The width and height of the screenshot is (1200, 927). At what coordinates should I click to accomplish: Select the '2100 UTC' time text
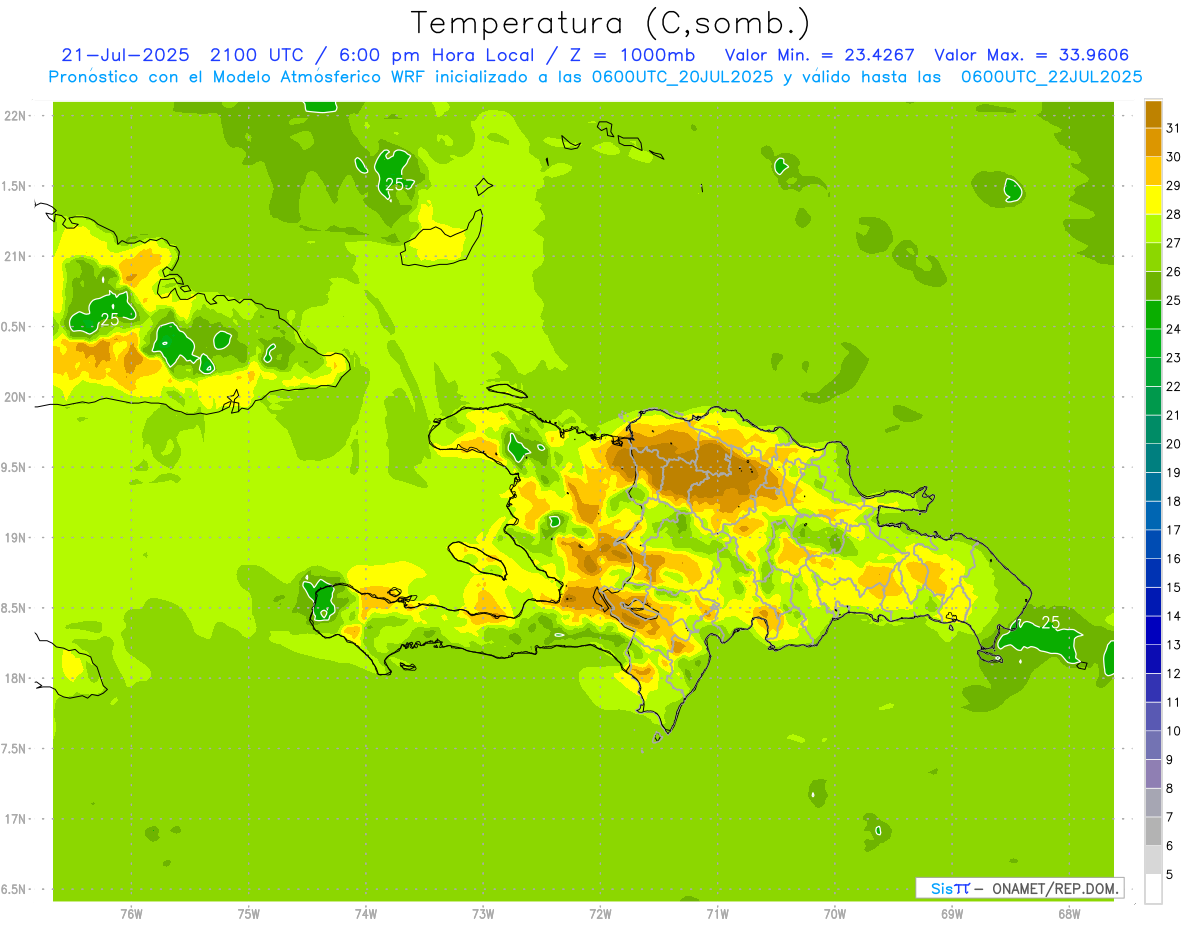(259, 55)
